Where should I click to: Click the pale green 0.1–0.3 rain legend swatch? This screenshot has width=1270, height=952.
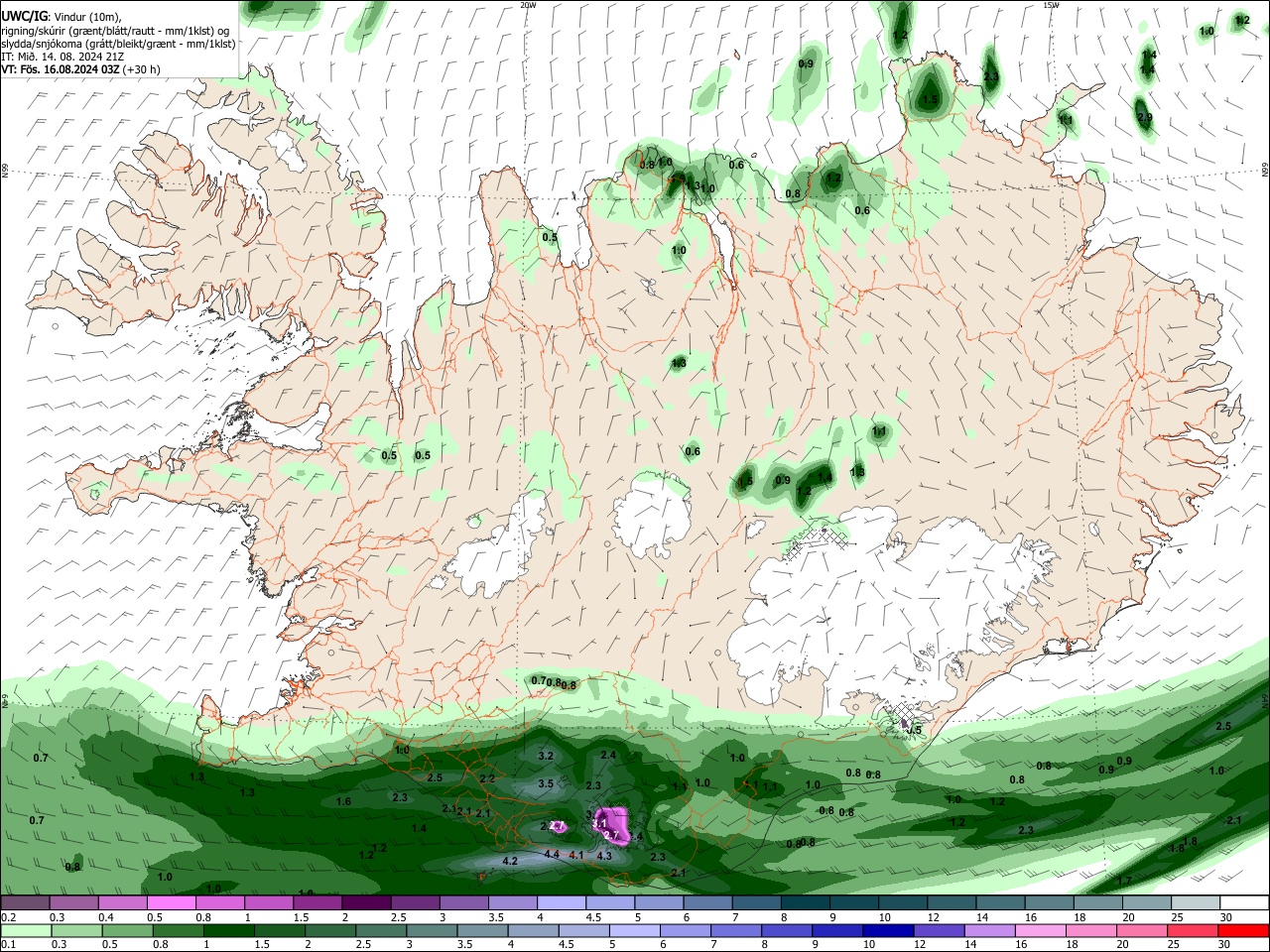25,930
